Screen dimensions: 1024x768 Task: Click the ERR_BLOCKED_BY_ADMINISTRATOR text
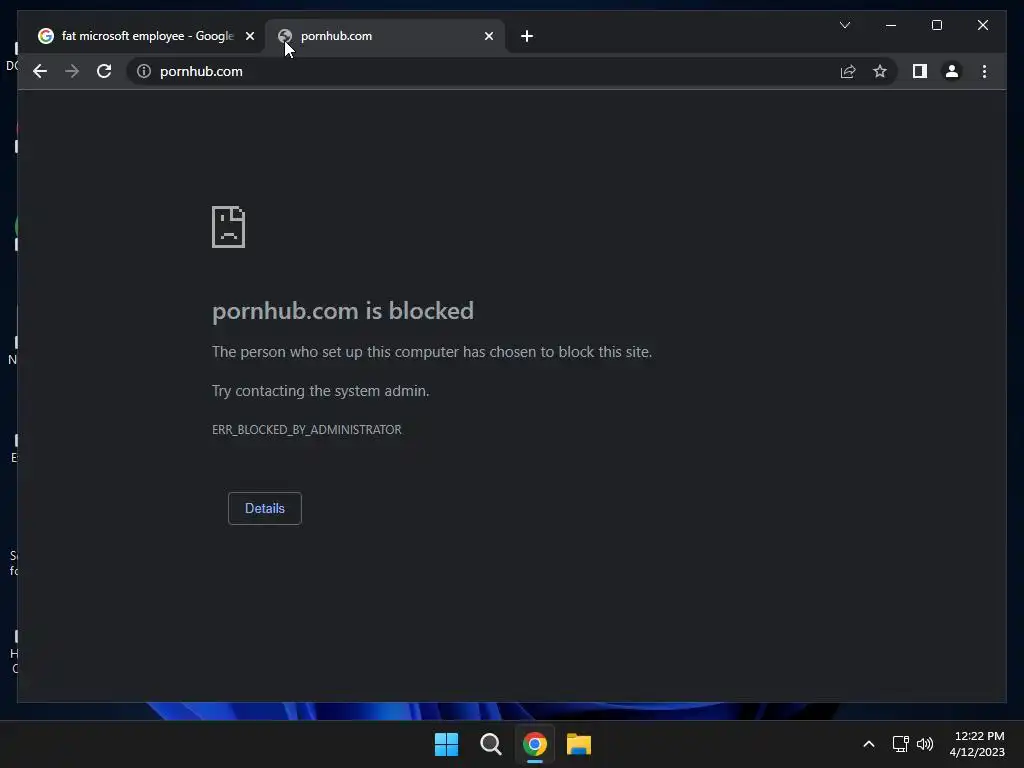tap(306, 430)
